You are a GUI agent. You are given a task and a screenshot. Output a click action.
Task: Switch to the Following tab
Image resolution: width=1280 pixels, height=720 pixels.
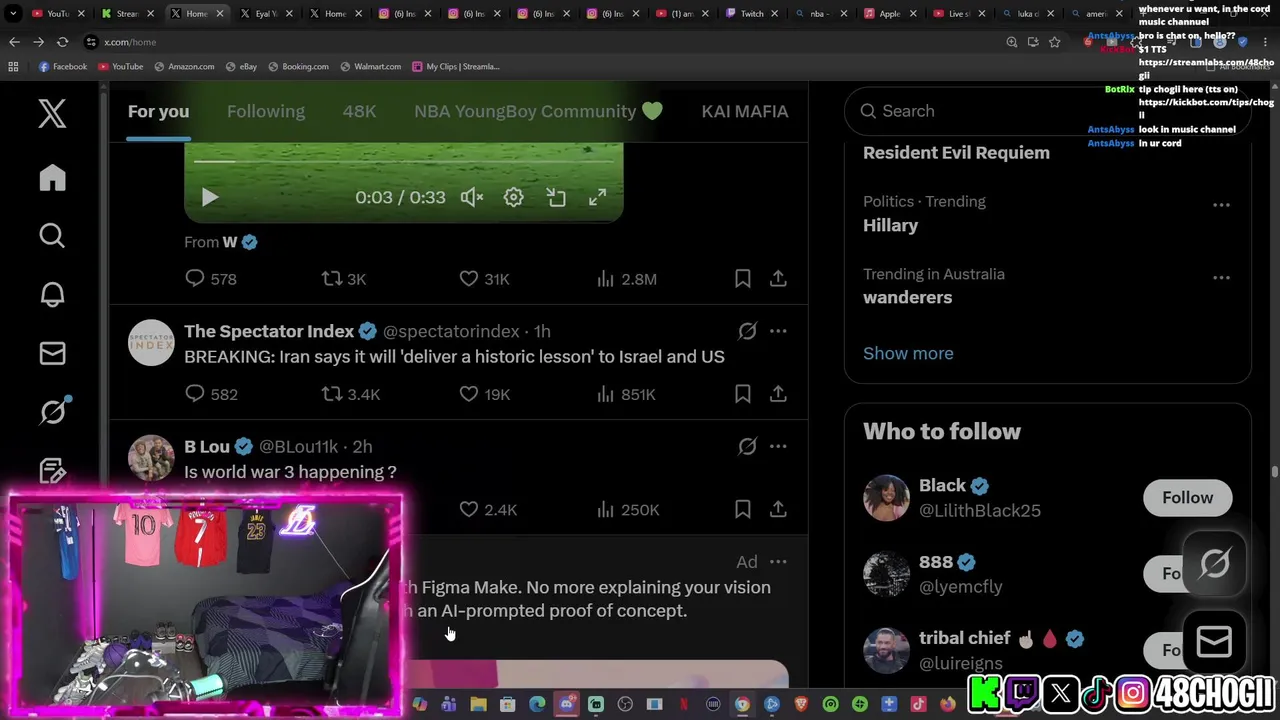(265, 111)
